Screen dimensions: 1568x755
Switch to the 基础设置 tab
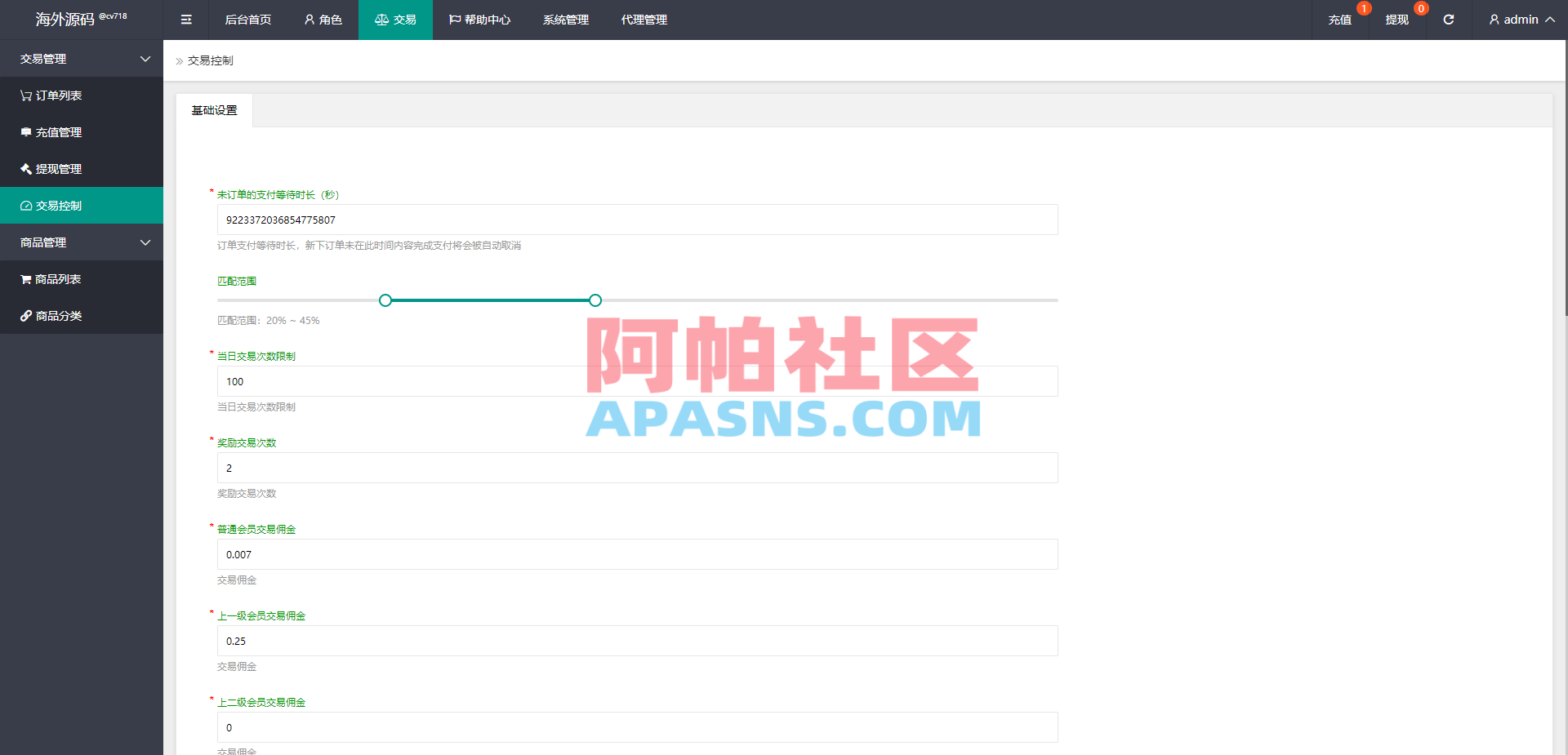[x=214, y=109]
